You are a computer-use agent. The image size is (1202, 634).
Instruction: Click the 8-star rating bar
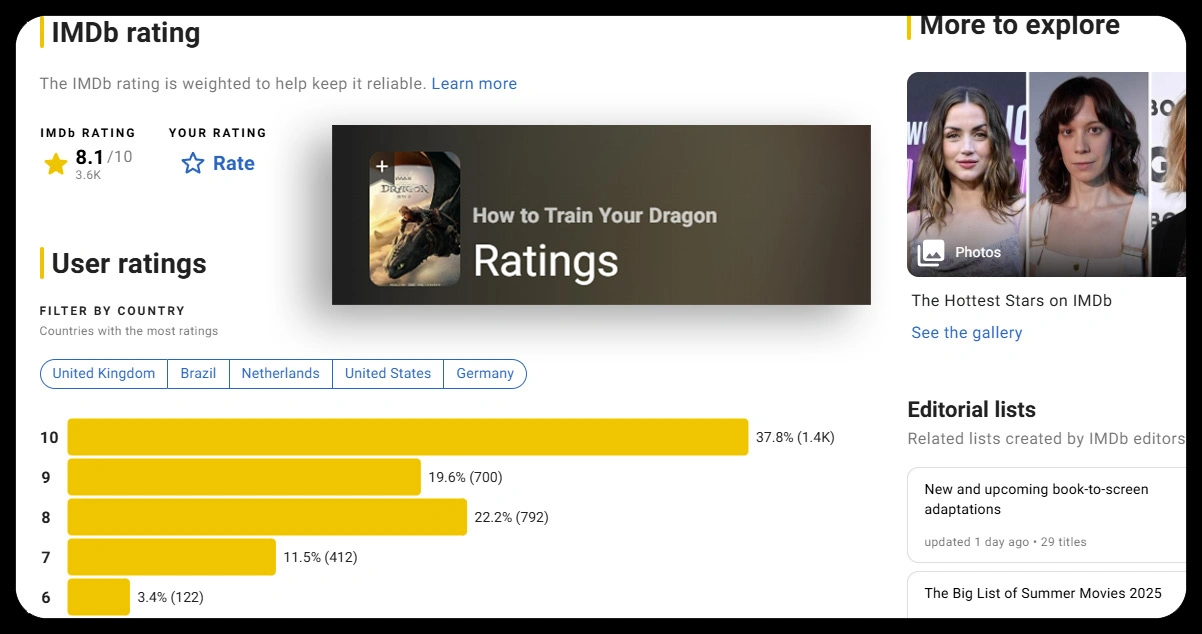(x=267, y=517)
